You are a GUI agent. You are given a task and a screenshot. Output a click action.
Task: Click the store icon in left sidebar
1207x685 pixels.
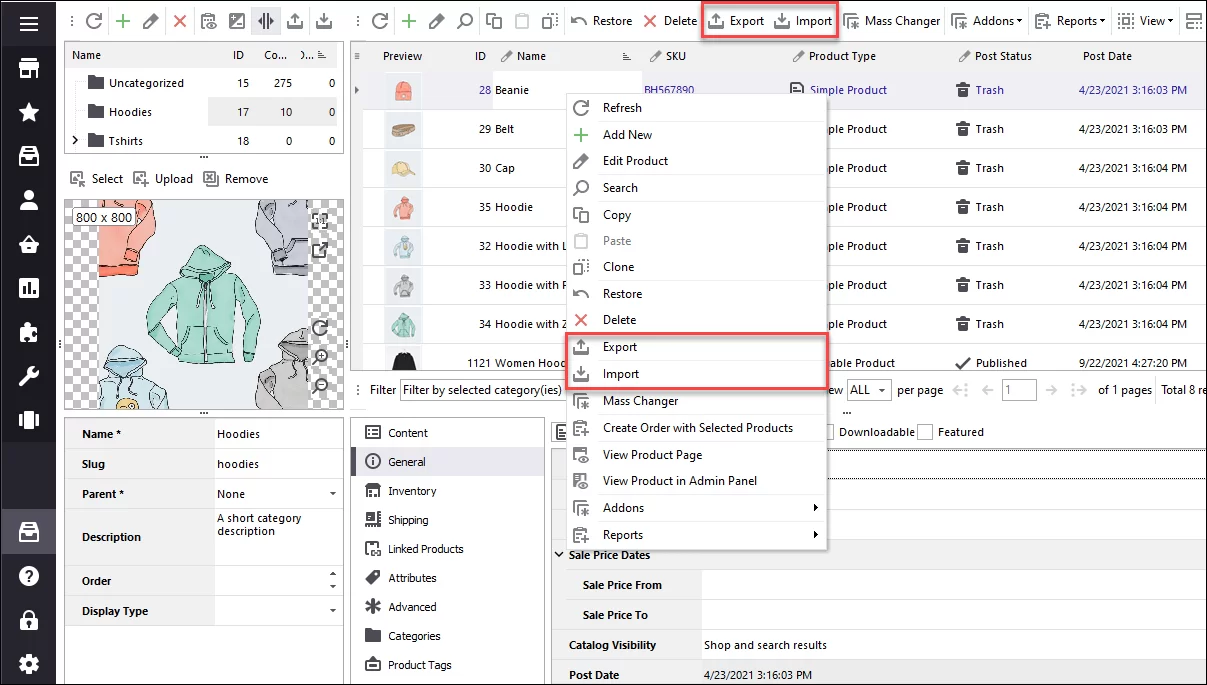tap(29, 68)
